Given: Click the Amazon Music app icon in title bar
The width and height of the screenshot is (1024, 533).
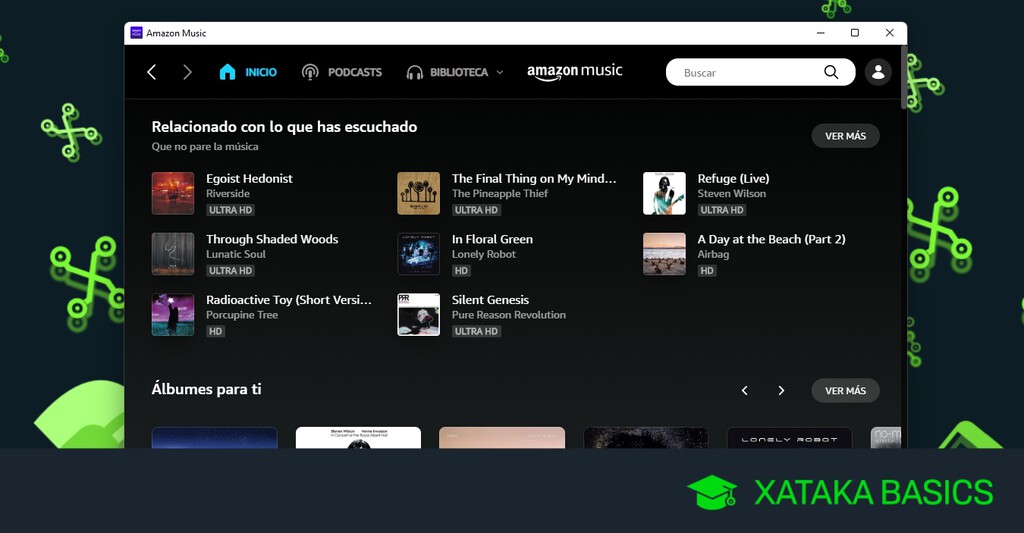Looking at the screenshot, I should (136, 33).
